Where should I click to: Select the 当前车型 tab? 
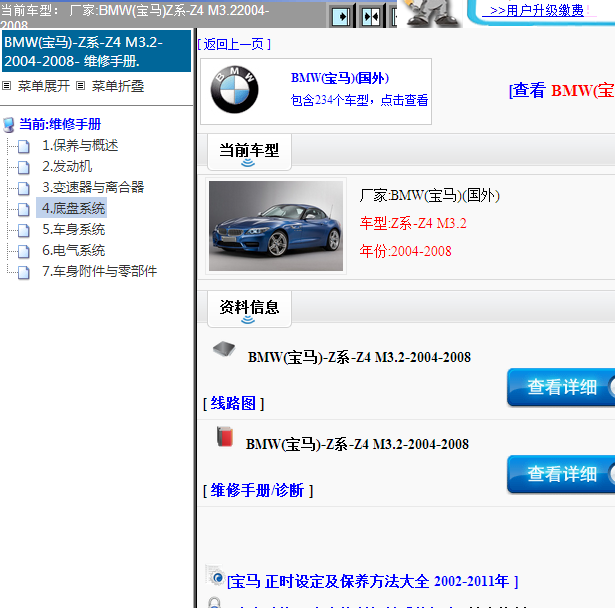[249, 152]
